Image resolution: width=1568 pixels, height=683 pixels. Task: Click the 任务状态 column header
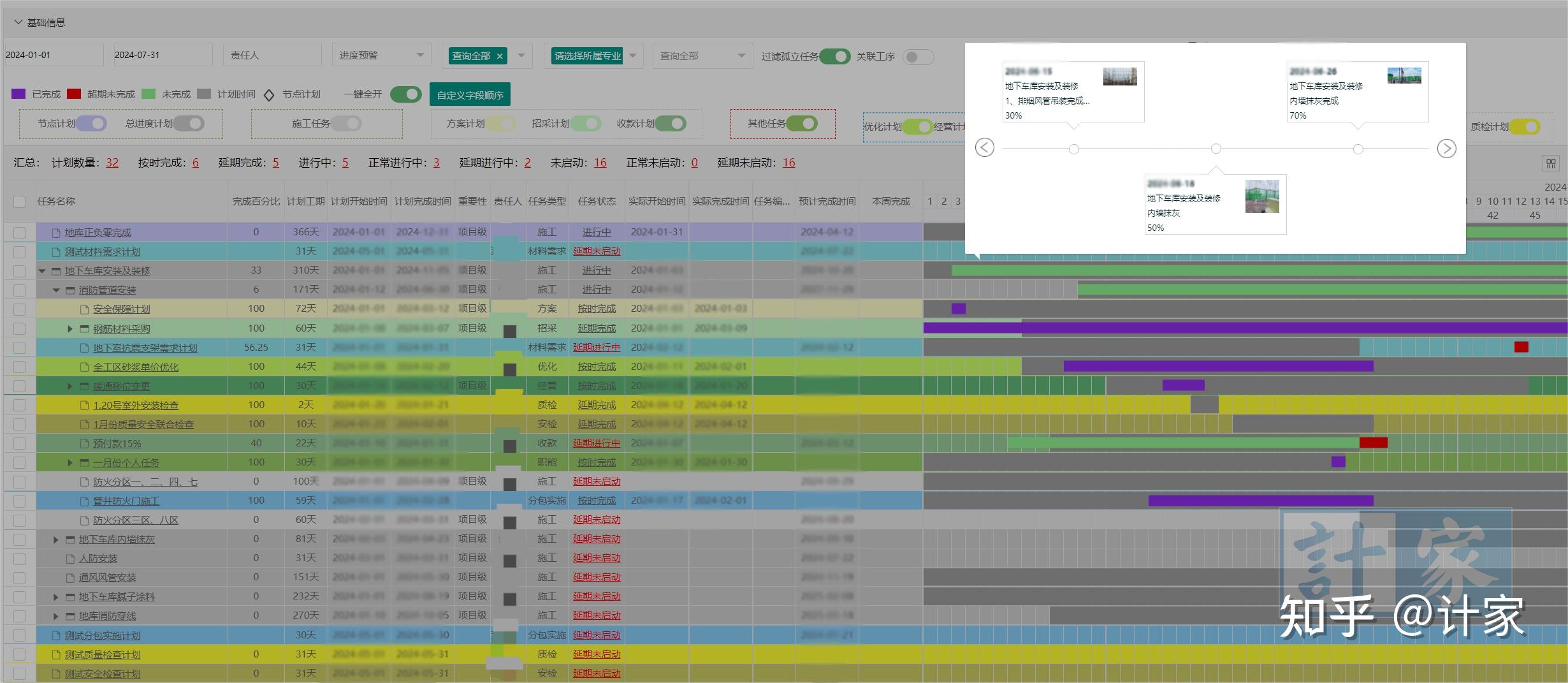[x=597, y=202]
